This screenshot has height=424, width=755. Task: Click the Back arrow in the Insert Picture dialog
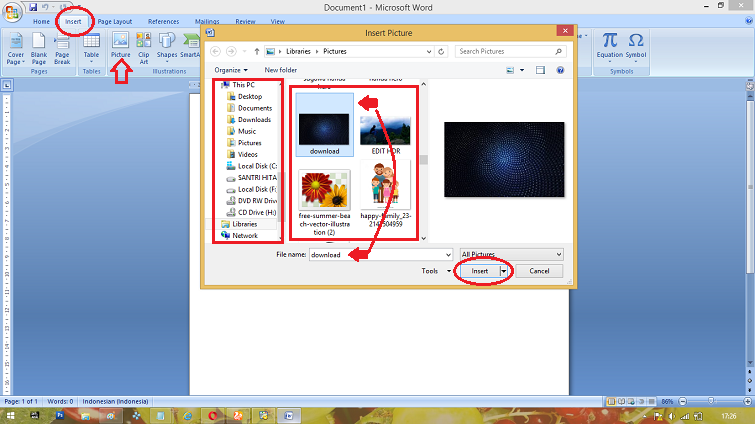216,51
